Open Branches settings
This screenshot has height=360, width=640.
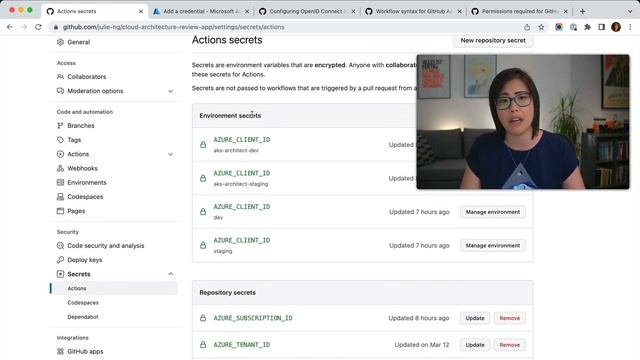click(x=81, y=126)
